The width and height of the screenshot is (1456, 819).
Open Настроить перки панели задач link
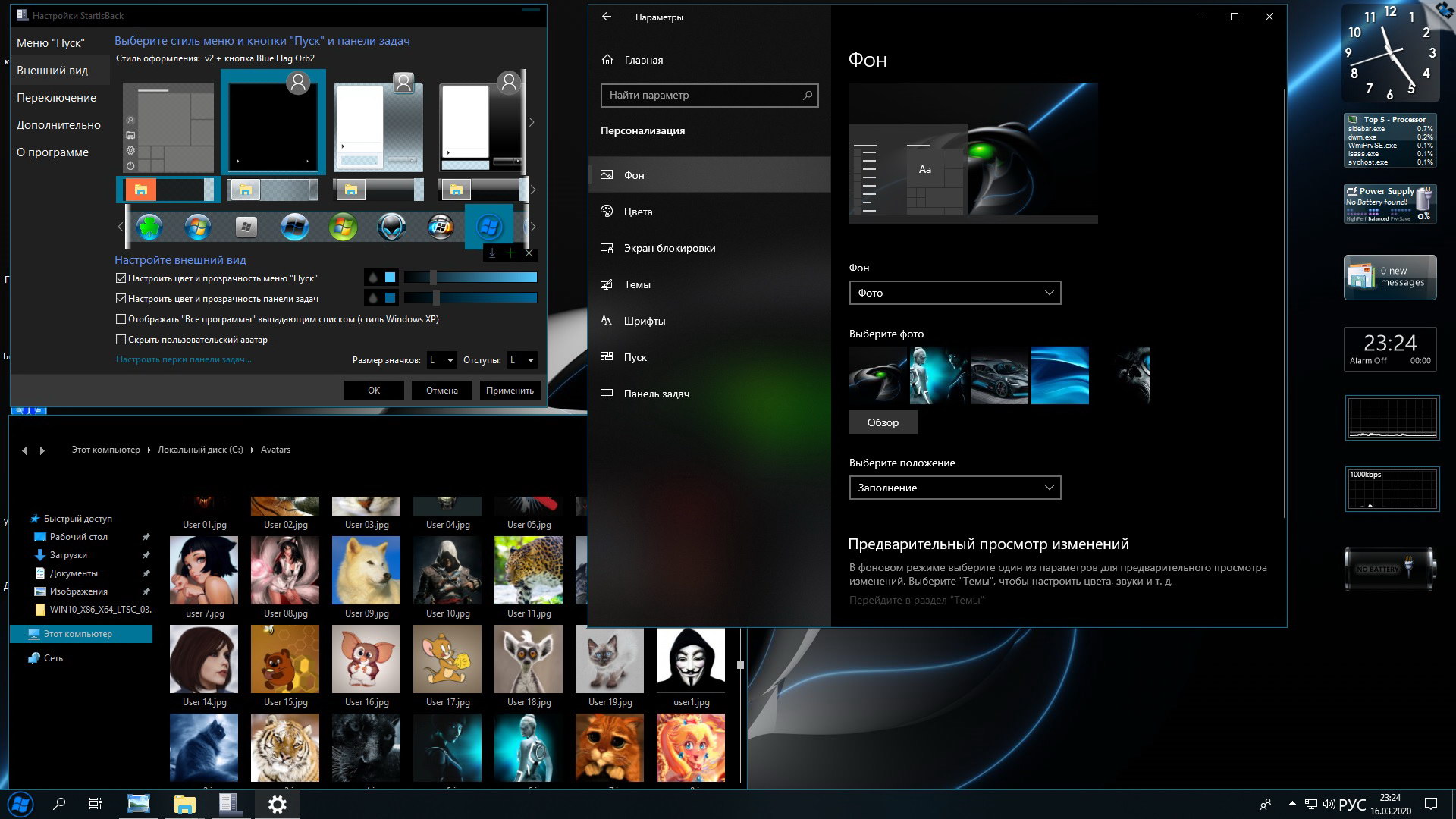pos(184,359)
